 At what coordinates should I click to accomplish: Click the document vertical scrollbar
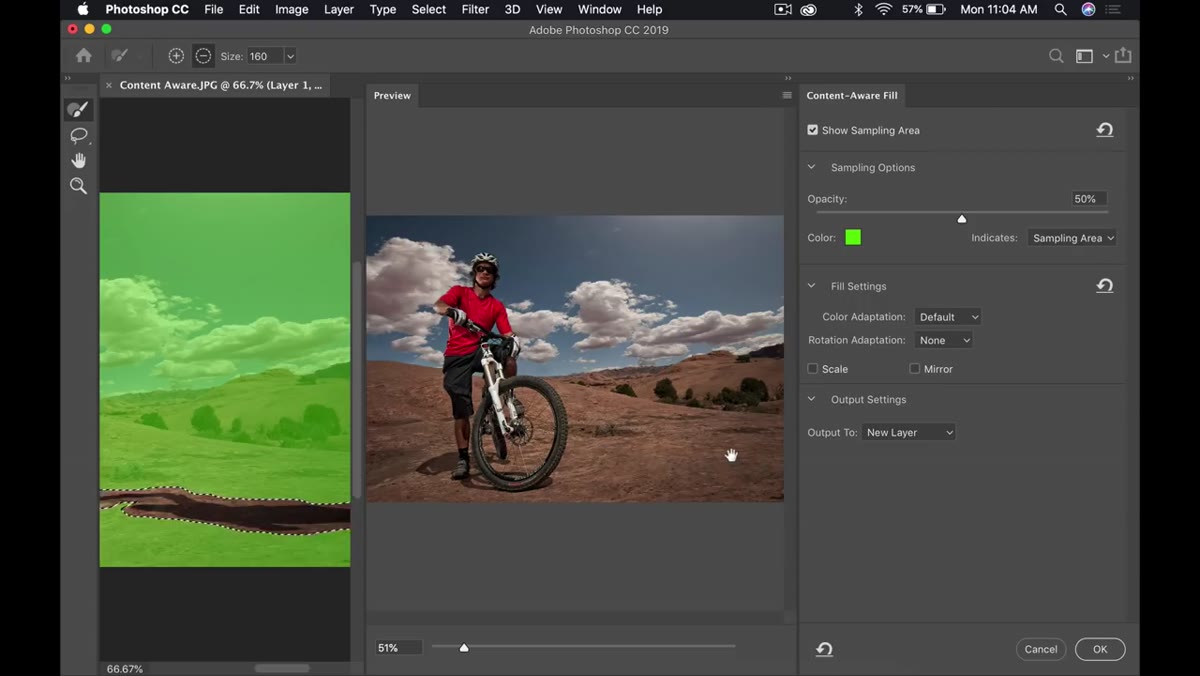click(x=357, y=380)
